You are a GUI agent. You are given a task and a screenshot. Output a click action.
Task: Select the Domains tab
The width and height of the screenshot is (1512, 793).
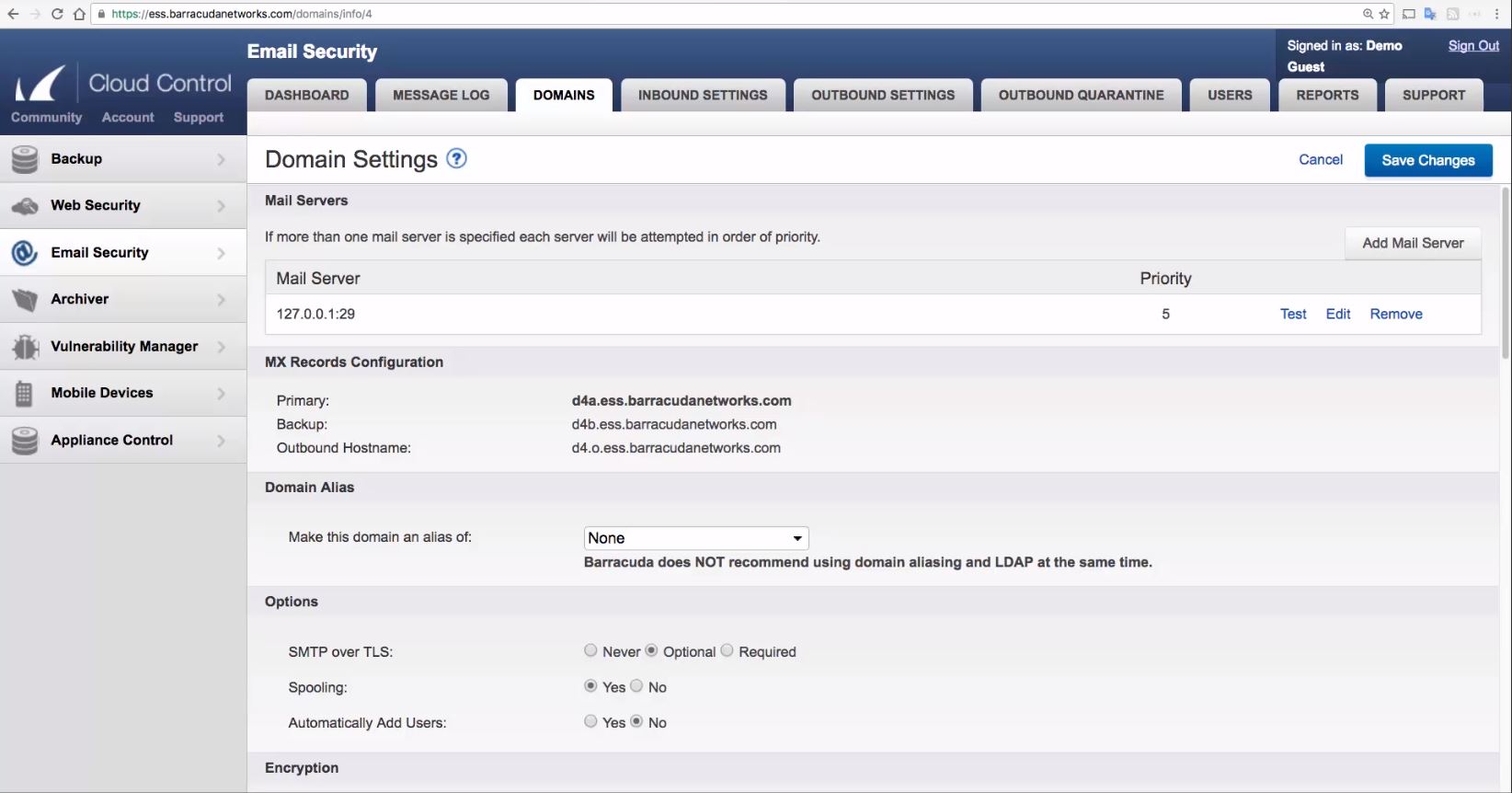(564, 95)
